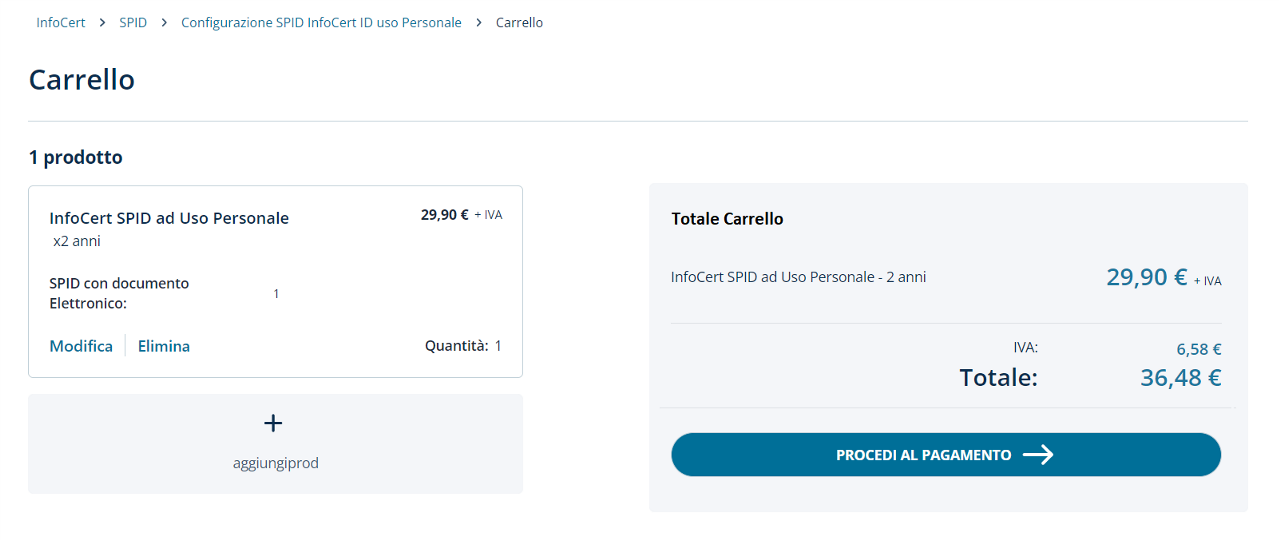Click the arrow icon in the payment button
The width and height of the screenshot is (1280, 540).
click(1038, 455)
